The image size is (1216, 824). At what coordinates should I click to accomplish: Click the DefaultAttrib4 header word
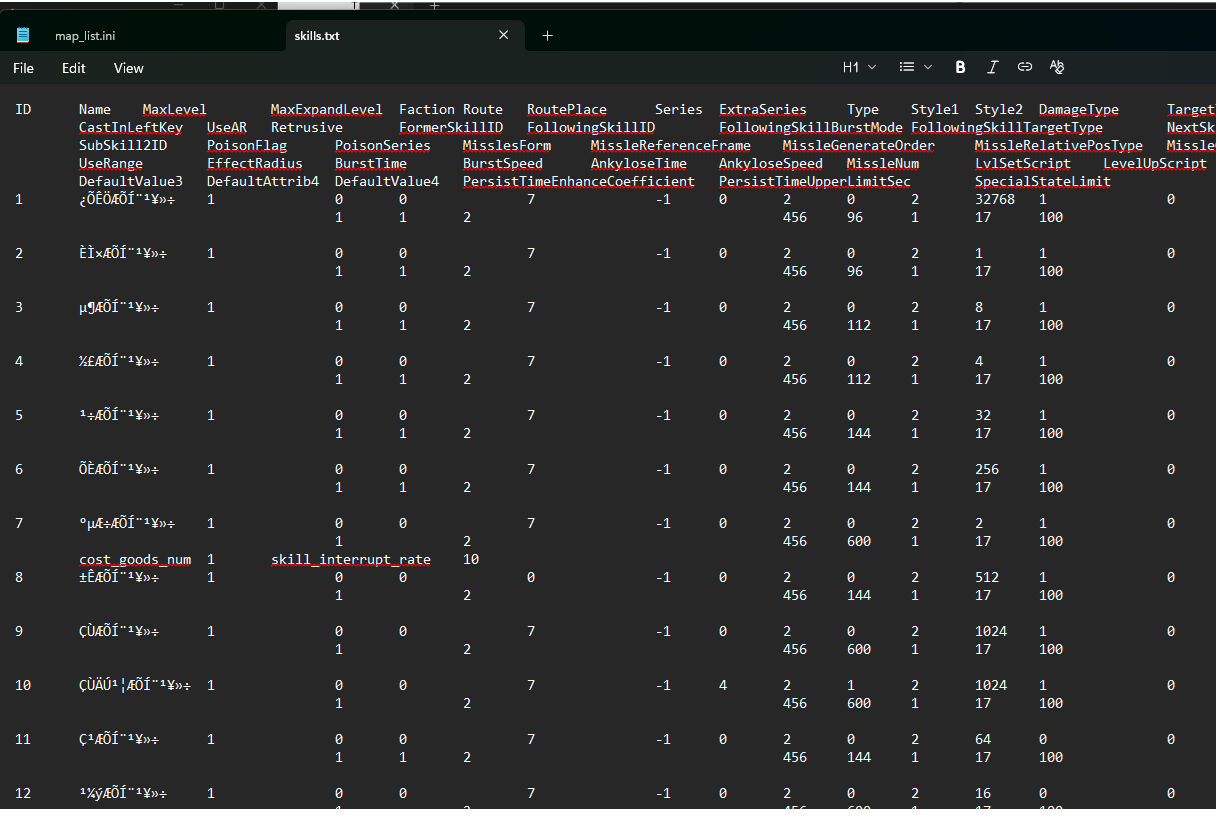[x=263, y=181]
